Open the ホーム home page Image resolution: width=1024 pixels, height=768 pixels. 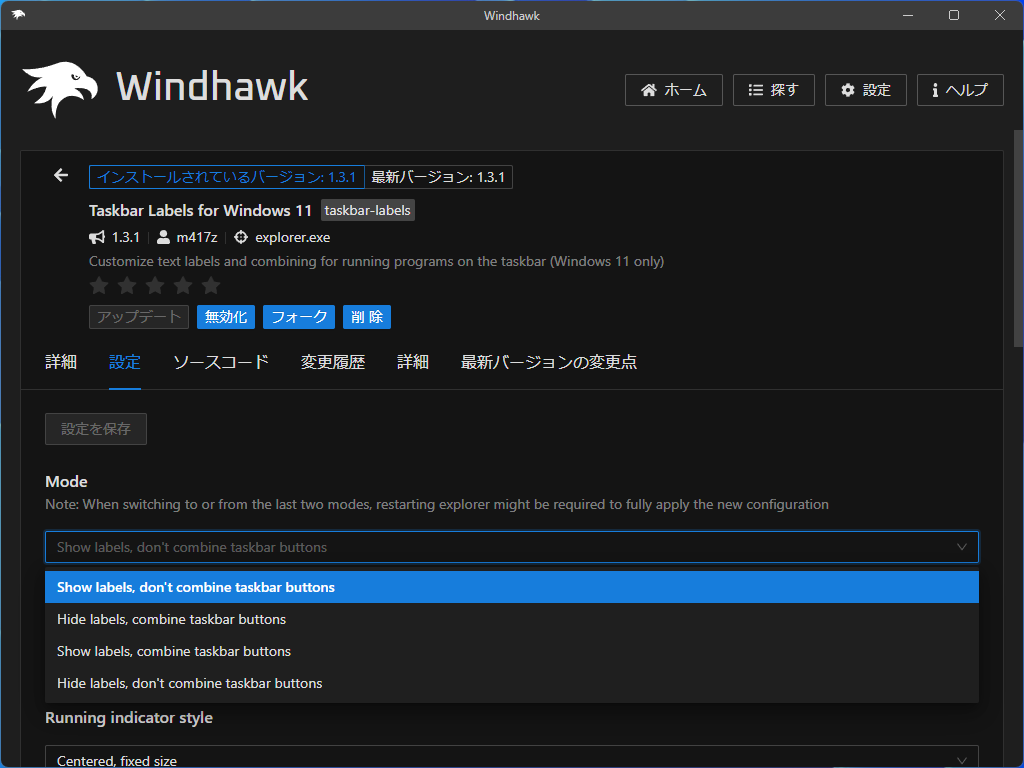(x=673, y=90)
